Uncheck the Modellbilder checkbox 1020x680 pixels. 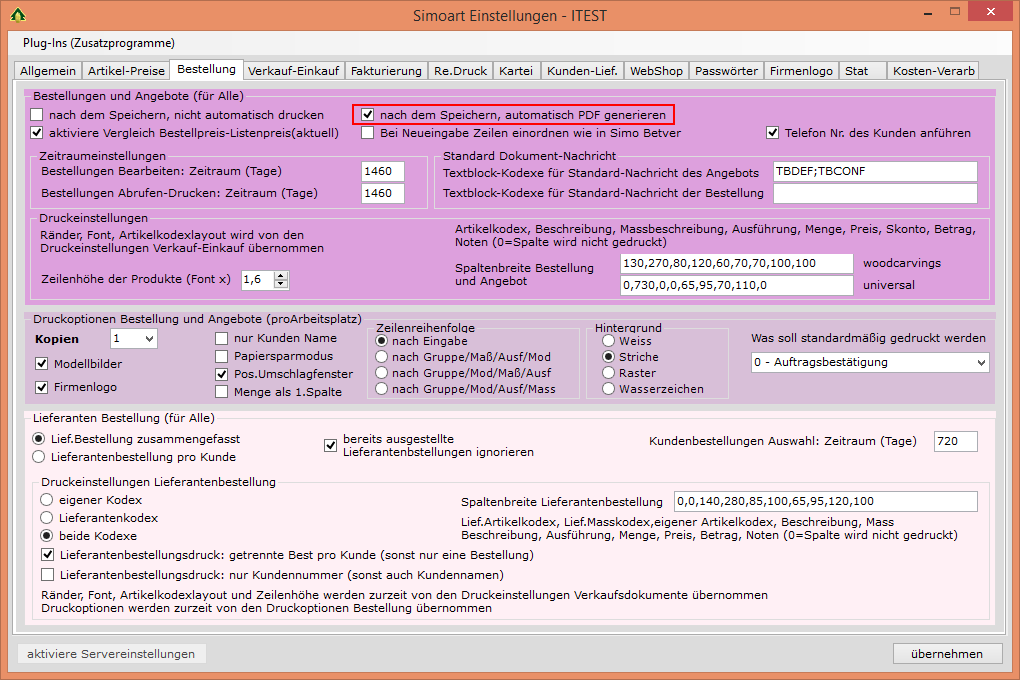[42, 365]
